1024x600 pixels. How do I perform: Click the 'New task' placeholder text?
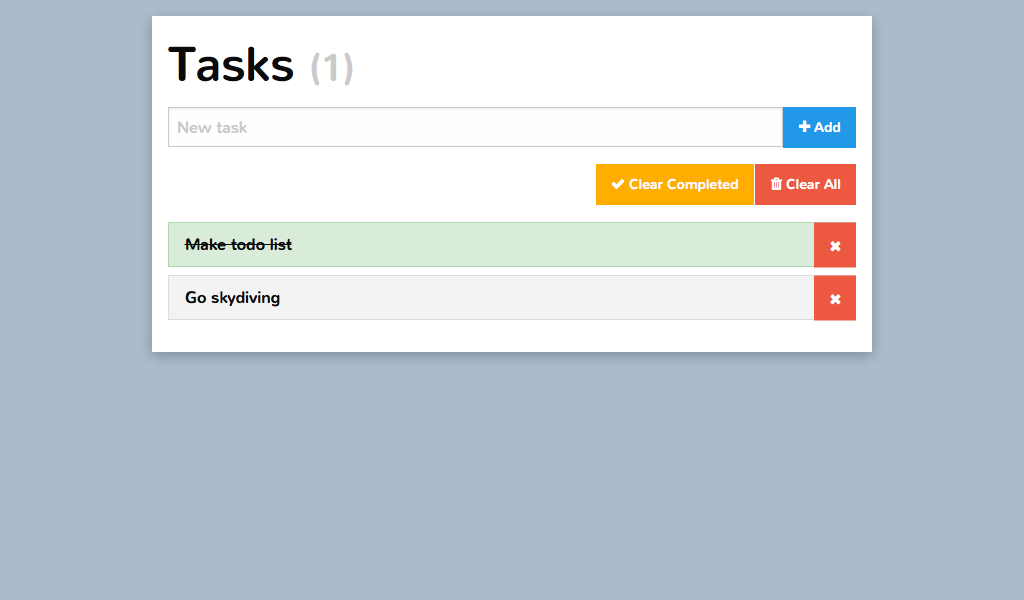point(212,128)
